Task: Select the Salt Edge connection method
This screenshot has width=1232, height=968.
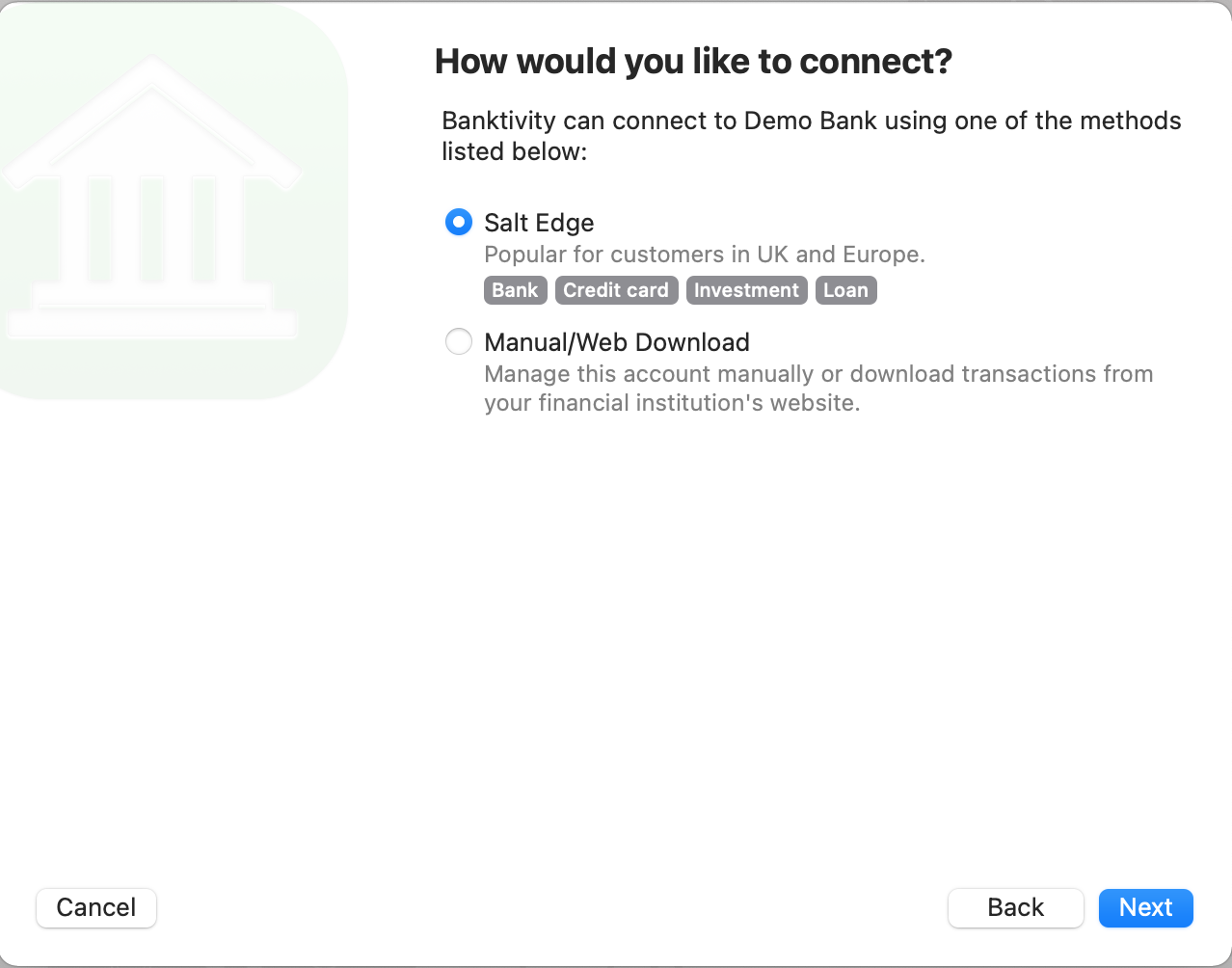Action: [x=459, y=222]
